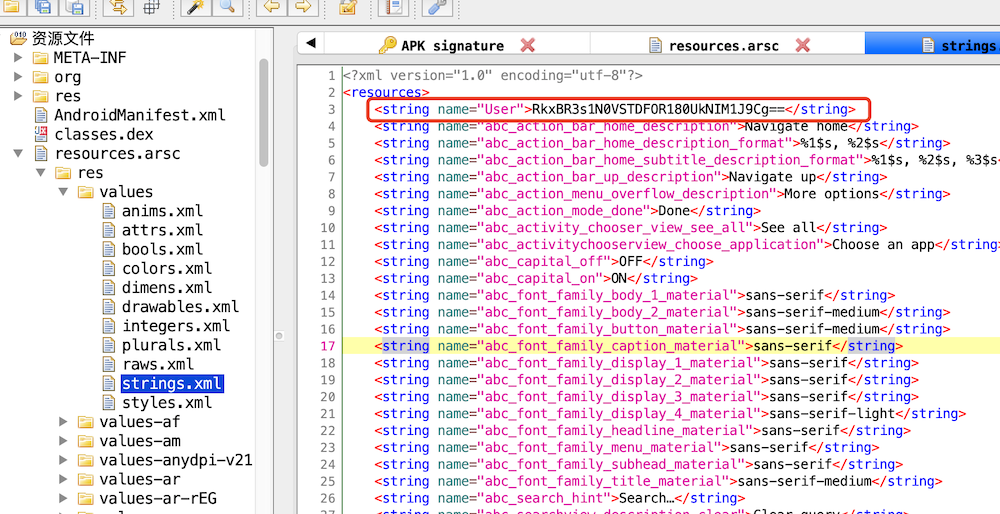Select classes.dex in the tree
Viewport: 1000px width, 514px height.
coord(104,135)
